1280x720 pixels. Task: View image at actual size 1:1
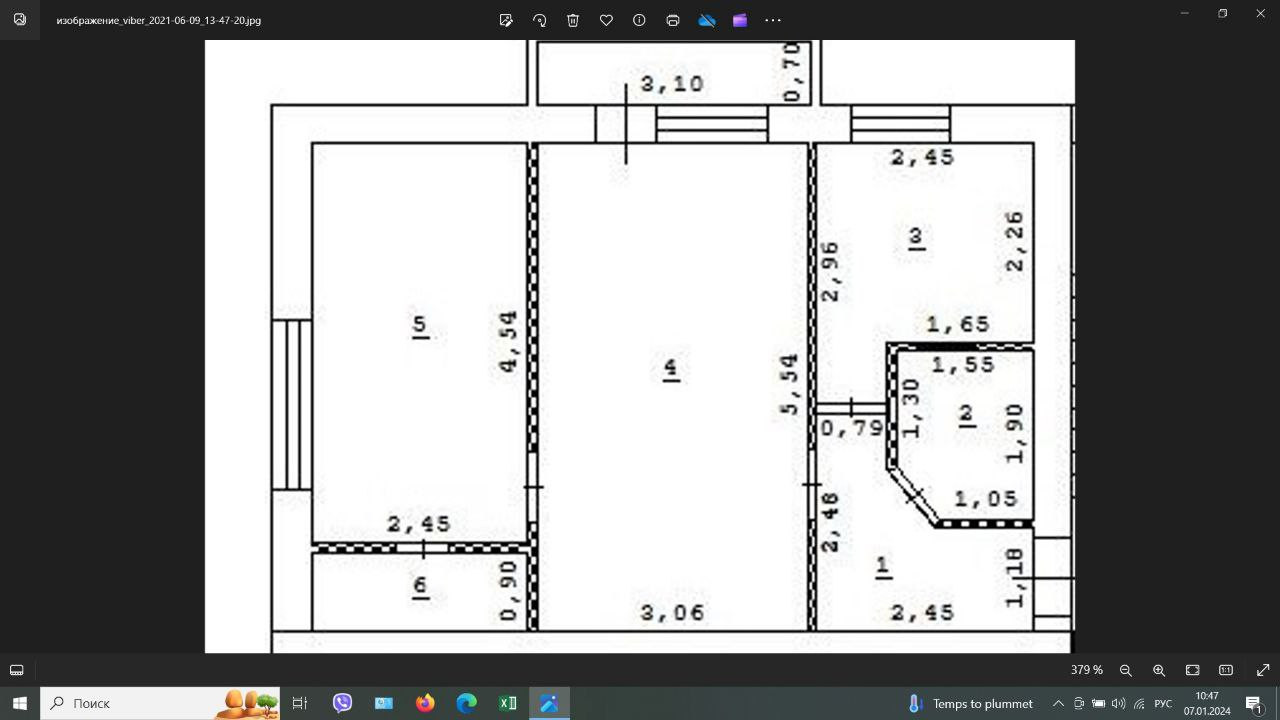[1226, 670]
